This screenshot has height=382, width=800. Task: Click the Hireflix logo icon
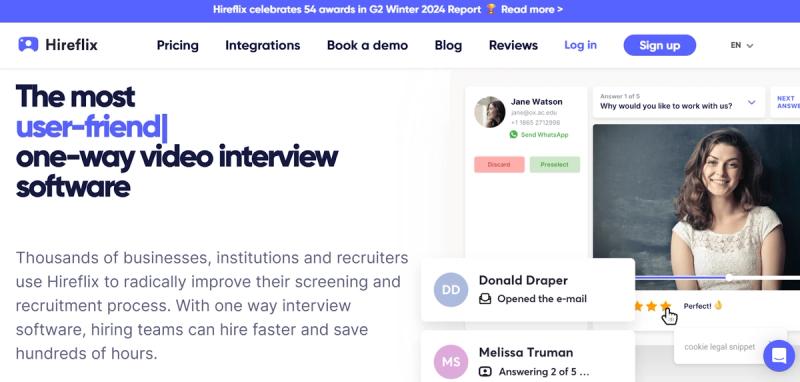pos(28,44)
